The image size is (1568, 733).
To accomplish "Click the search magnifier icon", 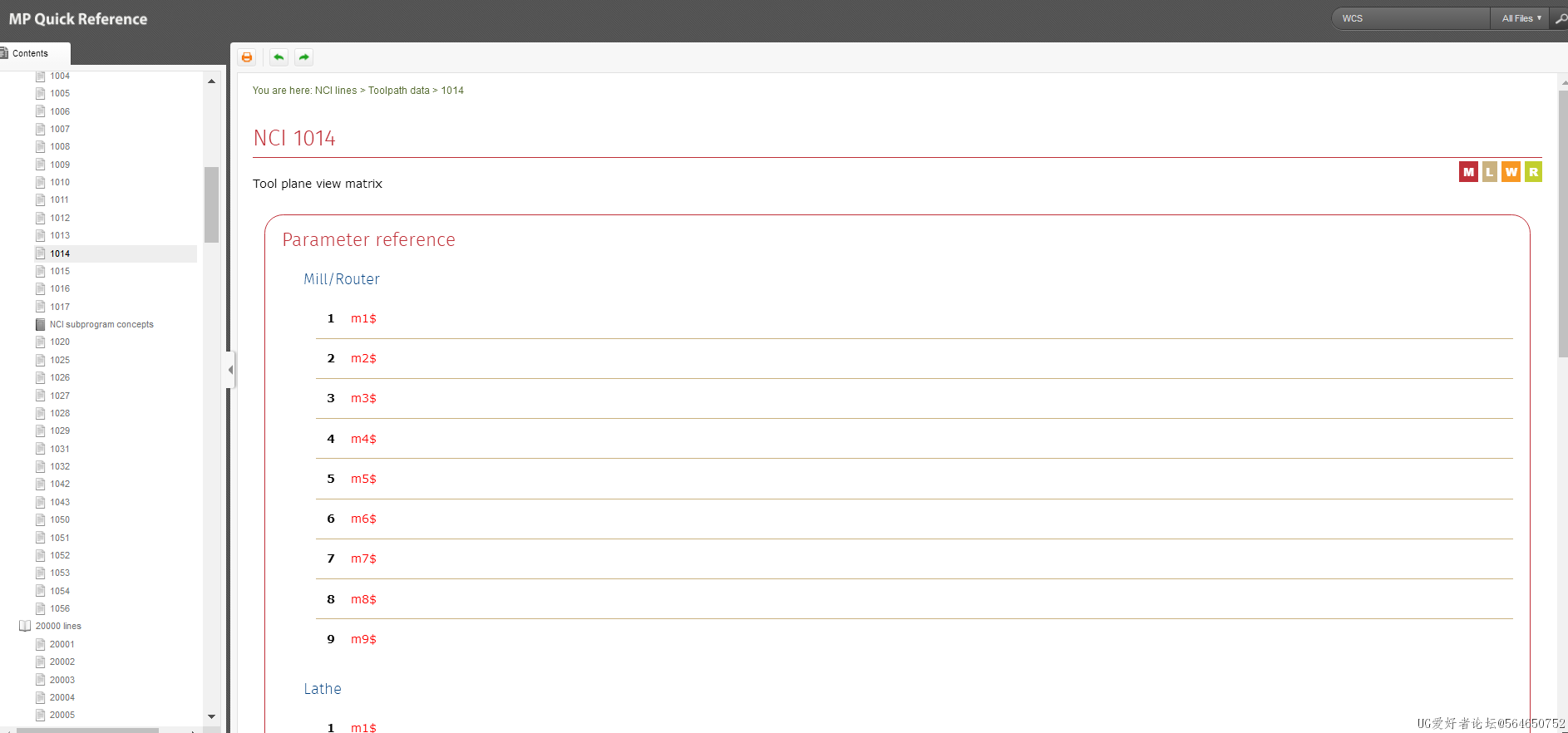I will coord(1560,18).
